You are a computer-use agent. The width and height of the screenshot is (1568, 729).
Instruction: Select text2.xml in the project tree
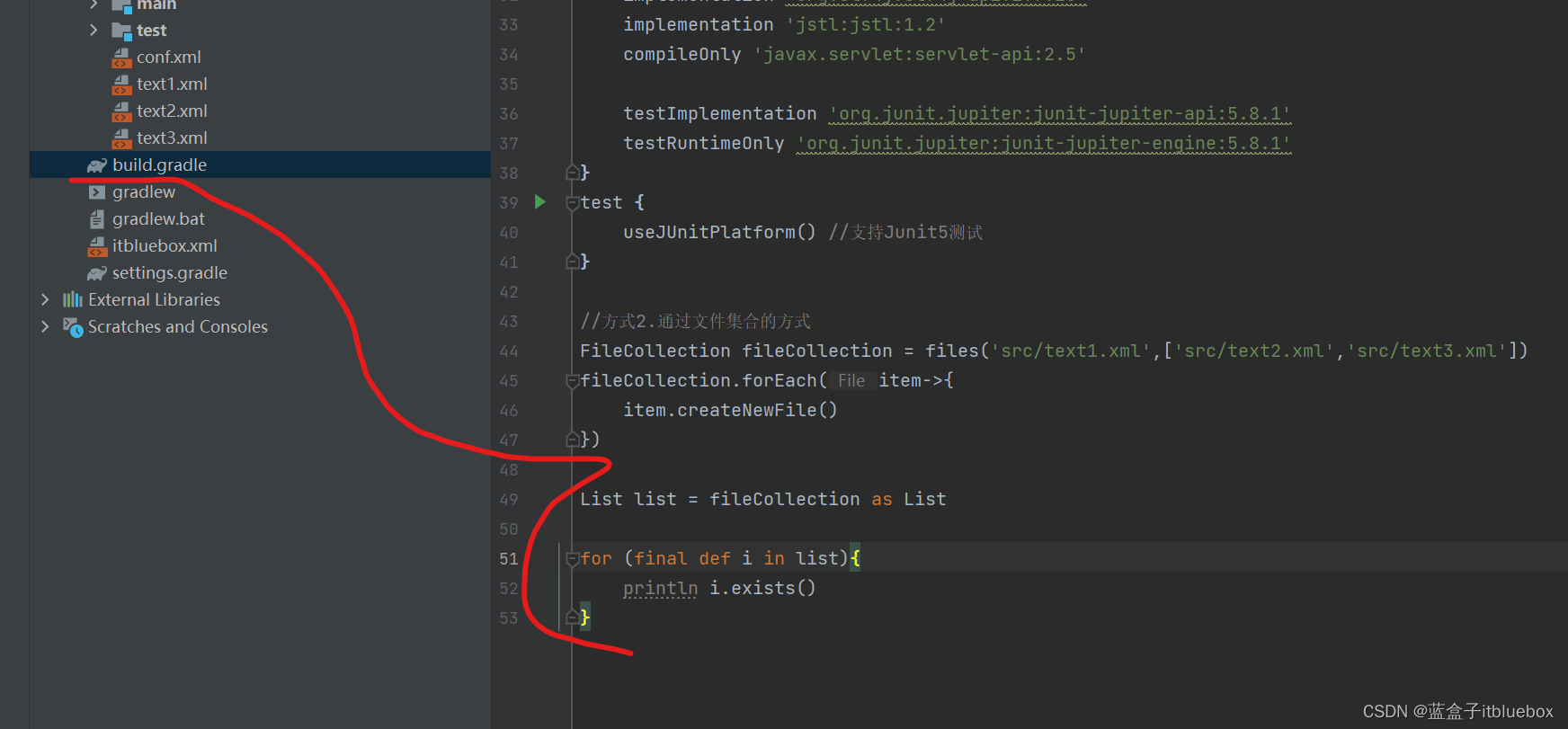172,111
